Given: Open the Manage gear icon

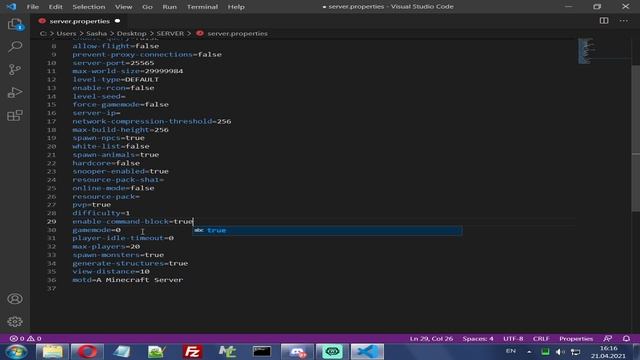Looking at the screenshot, I should [15, 322].
